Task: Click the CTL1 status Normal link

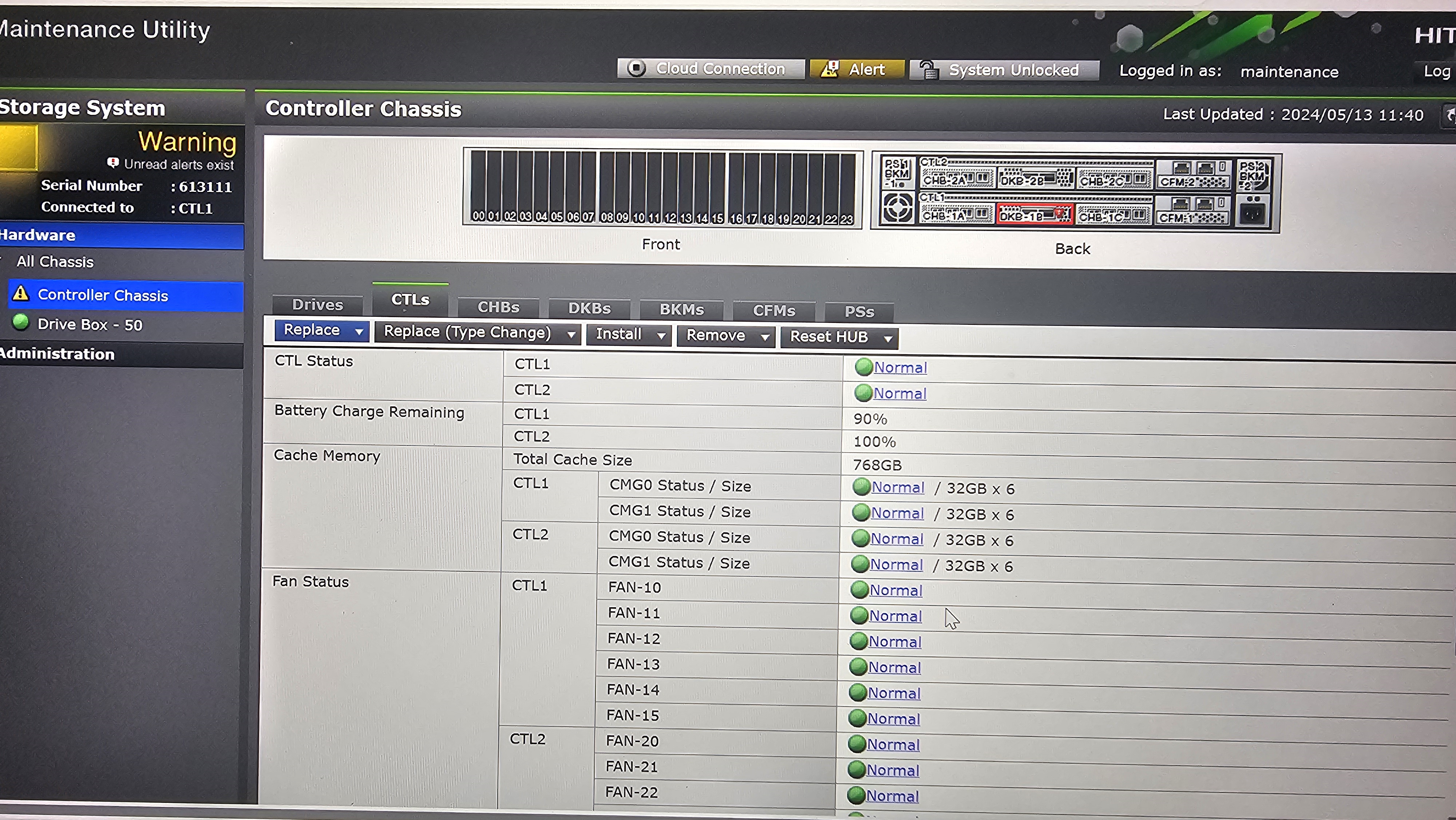Action: tap(900, 368)
